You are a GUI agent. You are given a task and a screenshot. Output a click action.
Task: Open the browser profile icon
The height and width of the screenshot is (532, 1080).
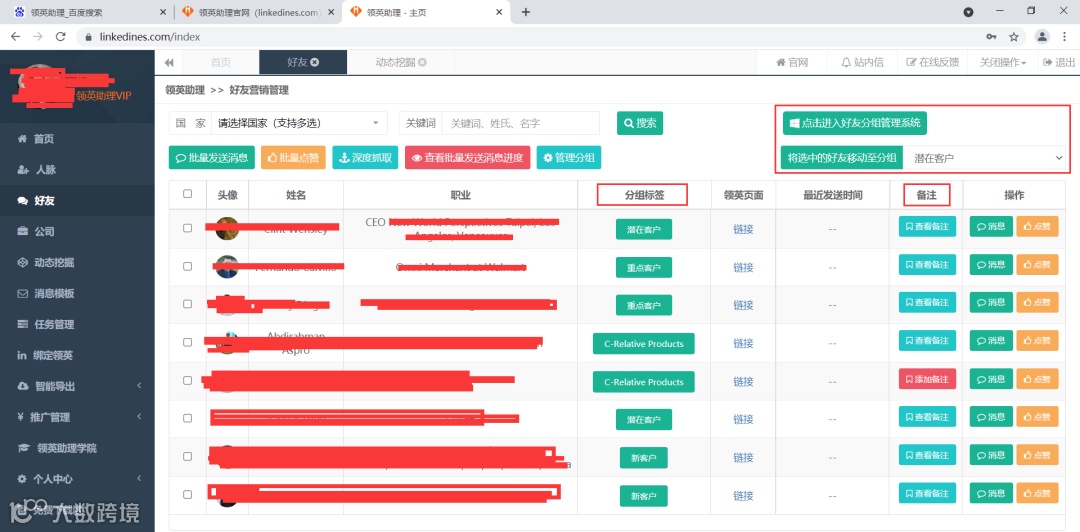(x=1043, y=37)
